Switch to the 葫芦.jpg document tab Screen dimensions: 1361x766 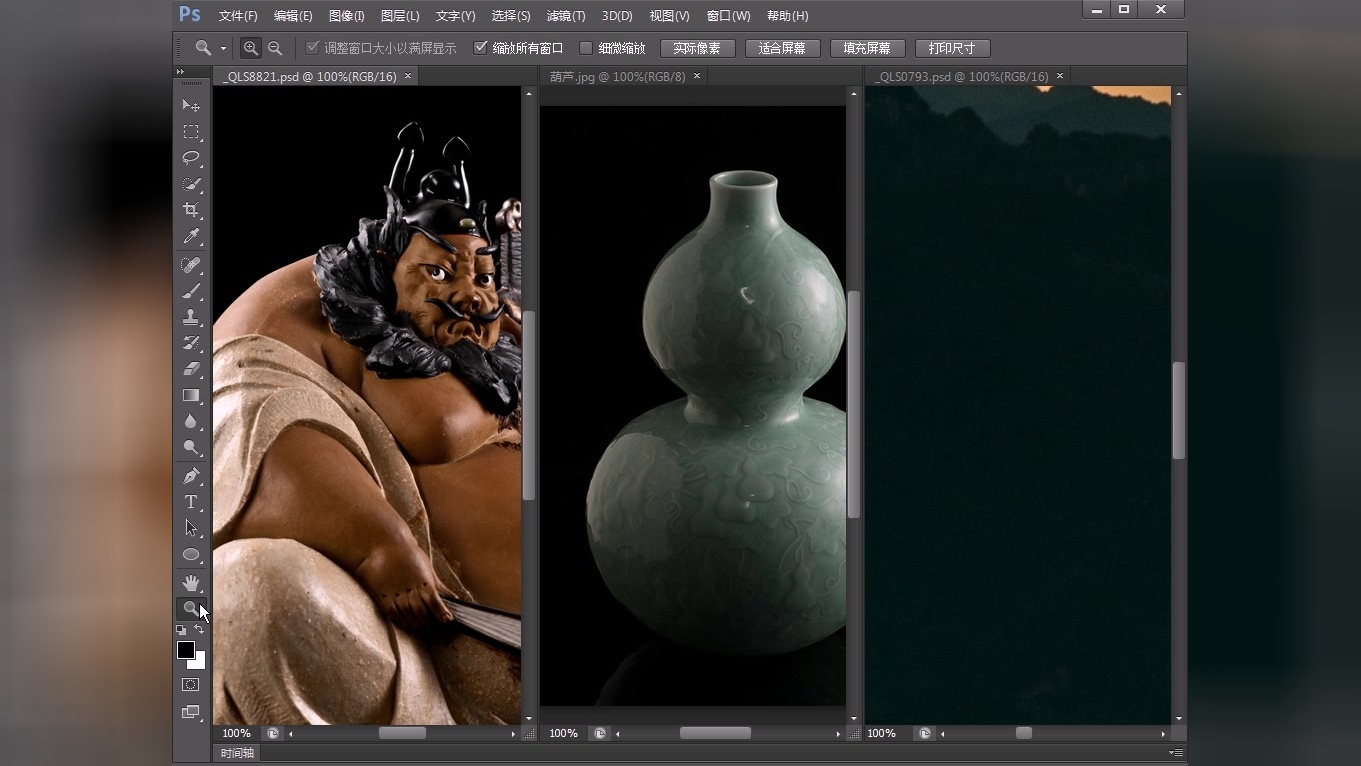click(617, 76)
